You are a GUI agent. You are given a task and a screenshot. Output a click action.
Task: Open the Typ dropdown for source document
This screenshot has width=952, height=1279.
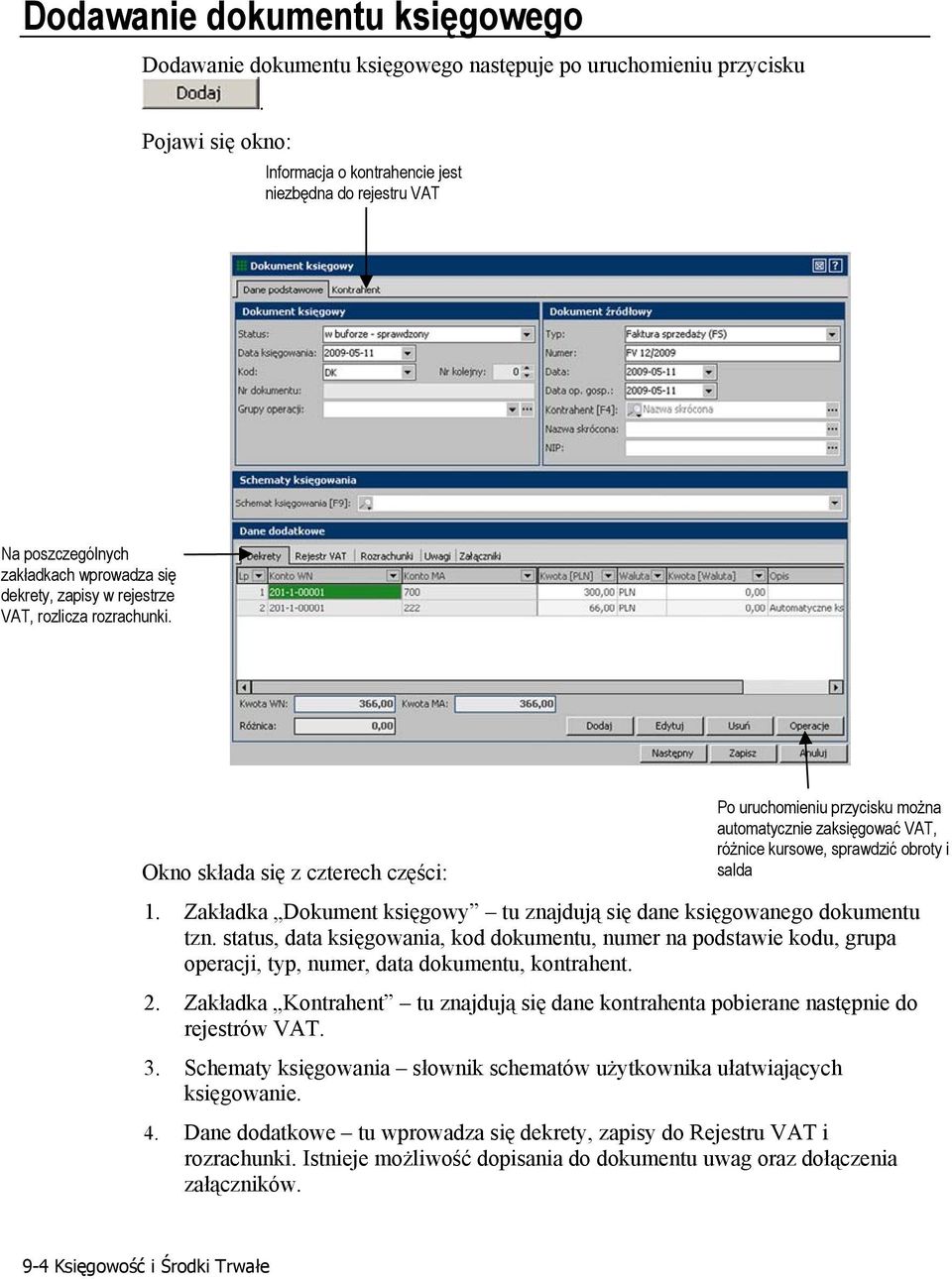pos(833,335)
